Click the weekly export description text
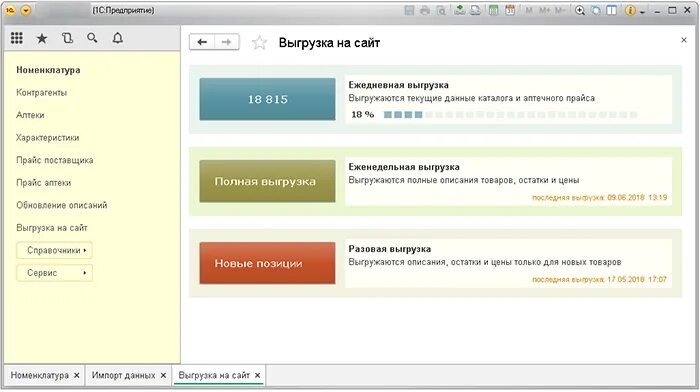This screenshot has height=392, width=700. click(464, 180)
